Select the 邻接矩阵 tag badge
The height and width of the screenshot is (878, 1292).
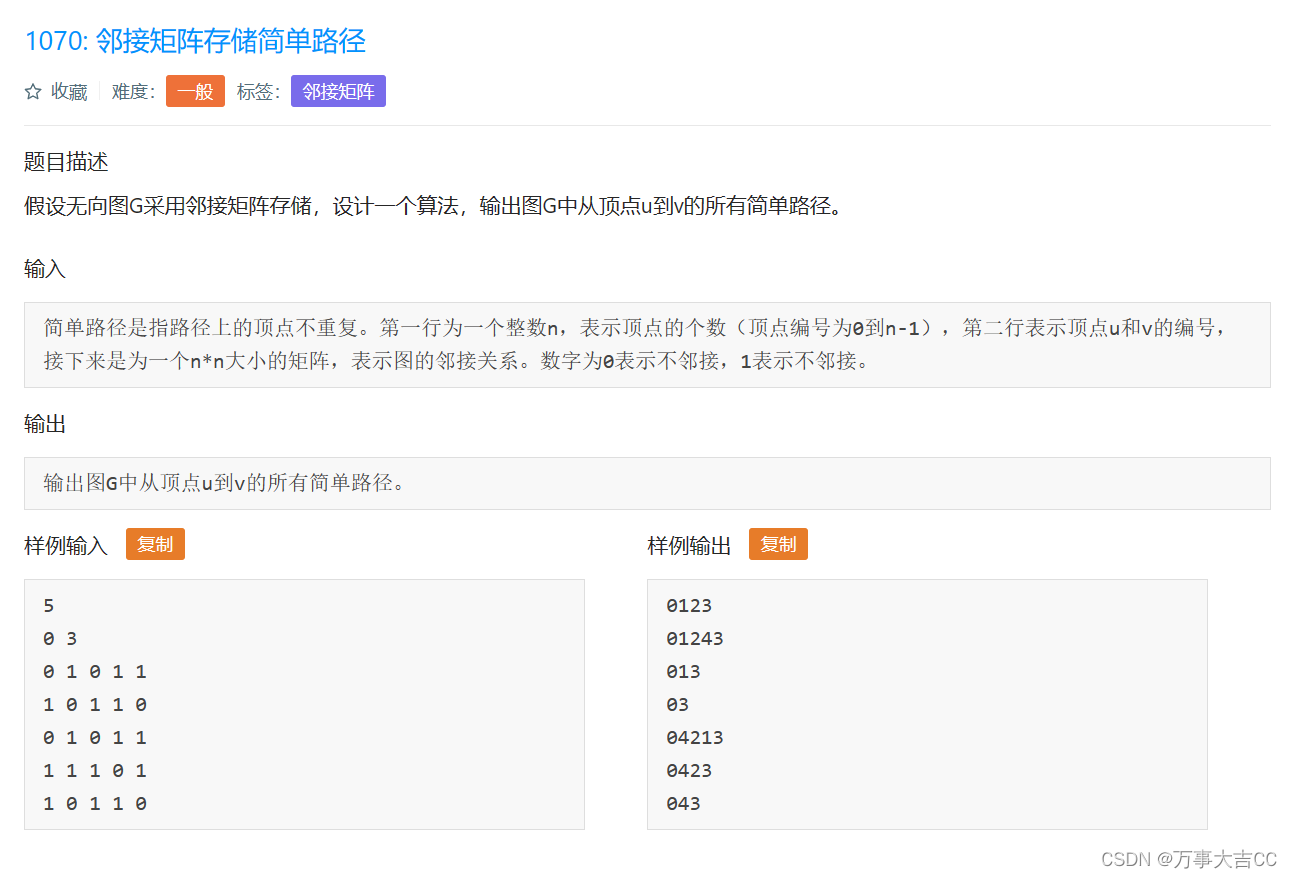(338, 91)
